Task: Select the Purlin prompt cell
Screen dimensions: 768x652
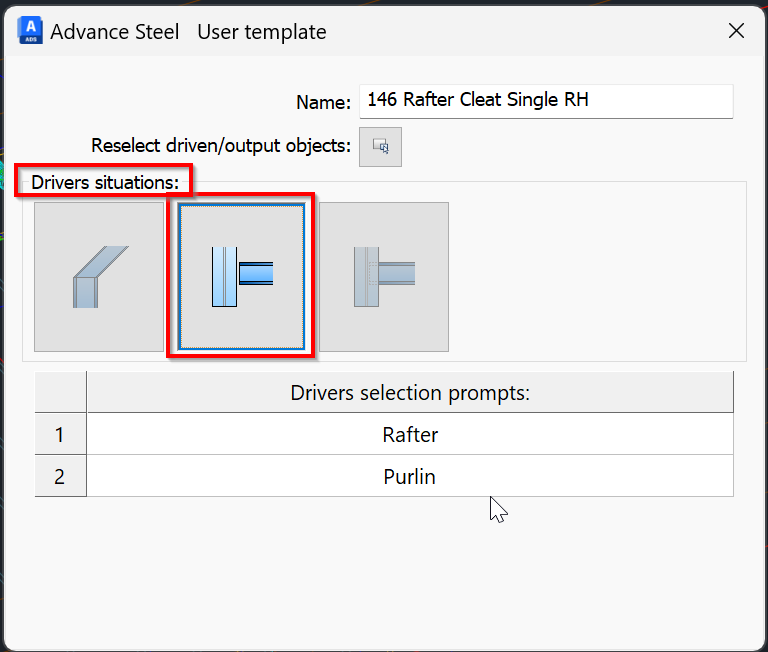Action: 410,476
